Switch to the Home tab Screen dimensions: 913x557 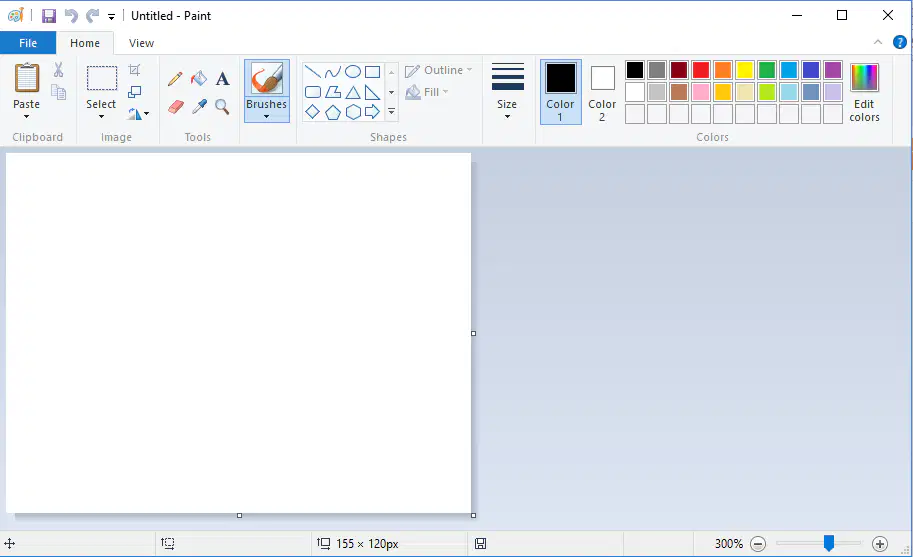(x=85, y=43)
